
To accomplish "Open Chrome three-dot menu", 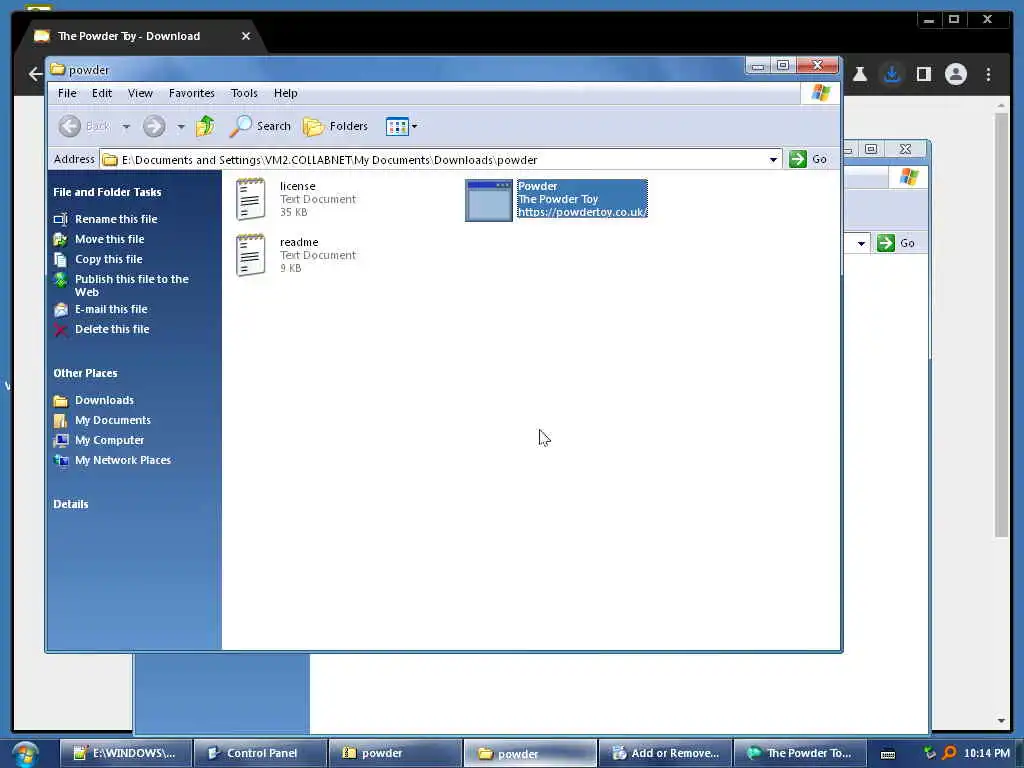I will coord(988,74).
